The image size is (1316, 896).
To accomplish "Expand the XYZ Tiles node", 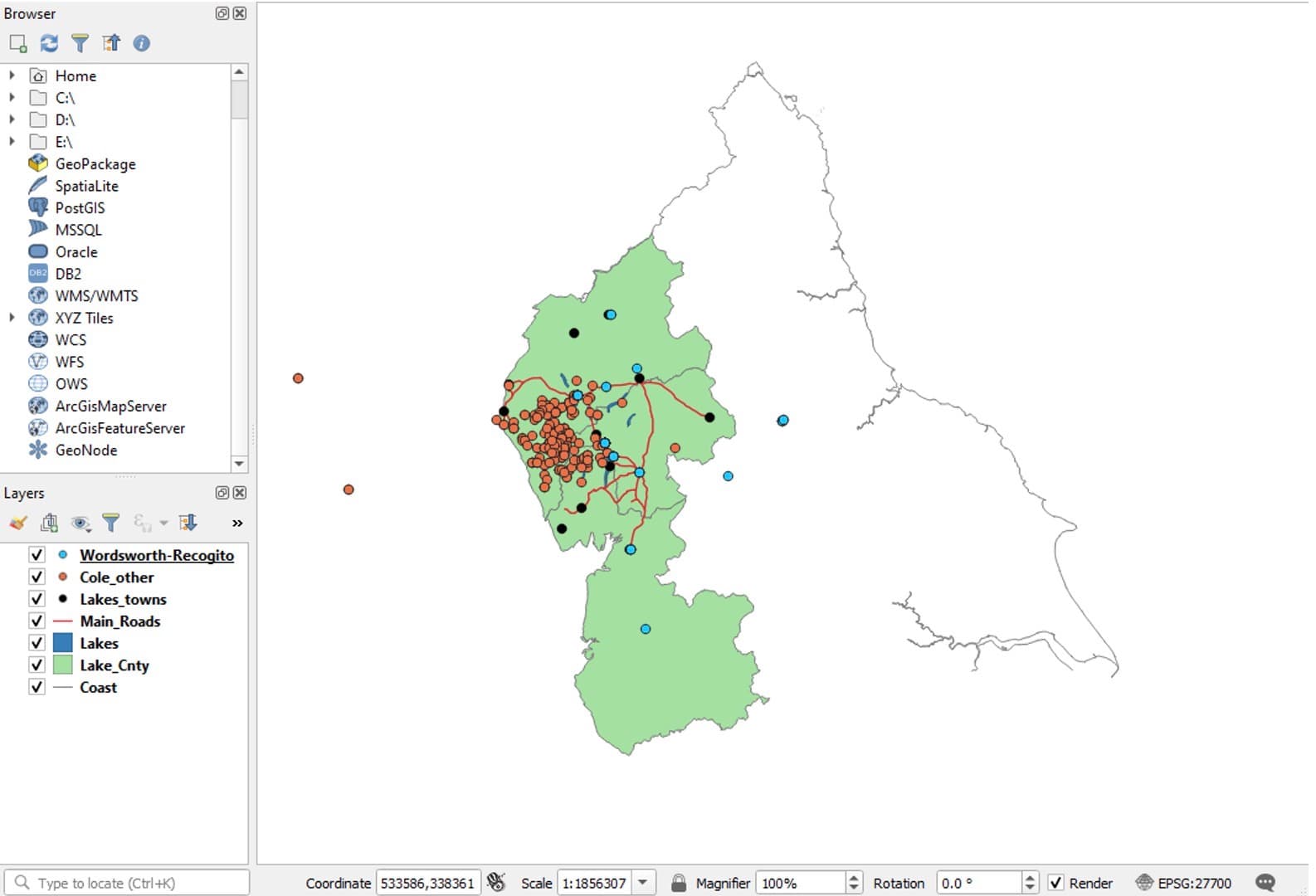I will pyautogui.click(x=12, y=318).
